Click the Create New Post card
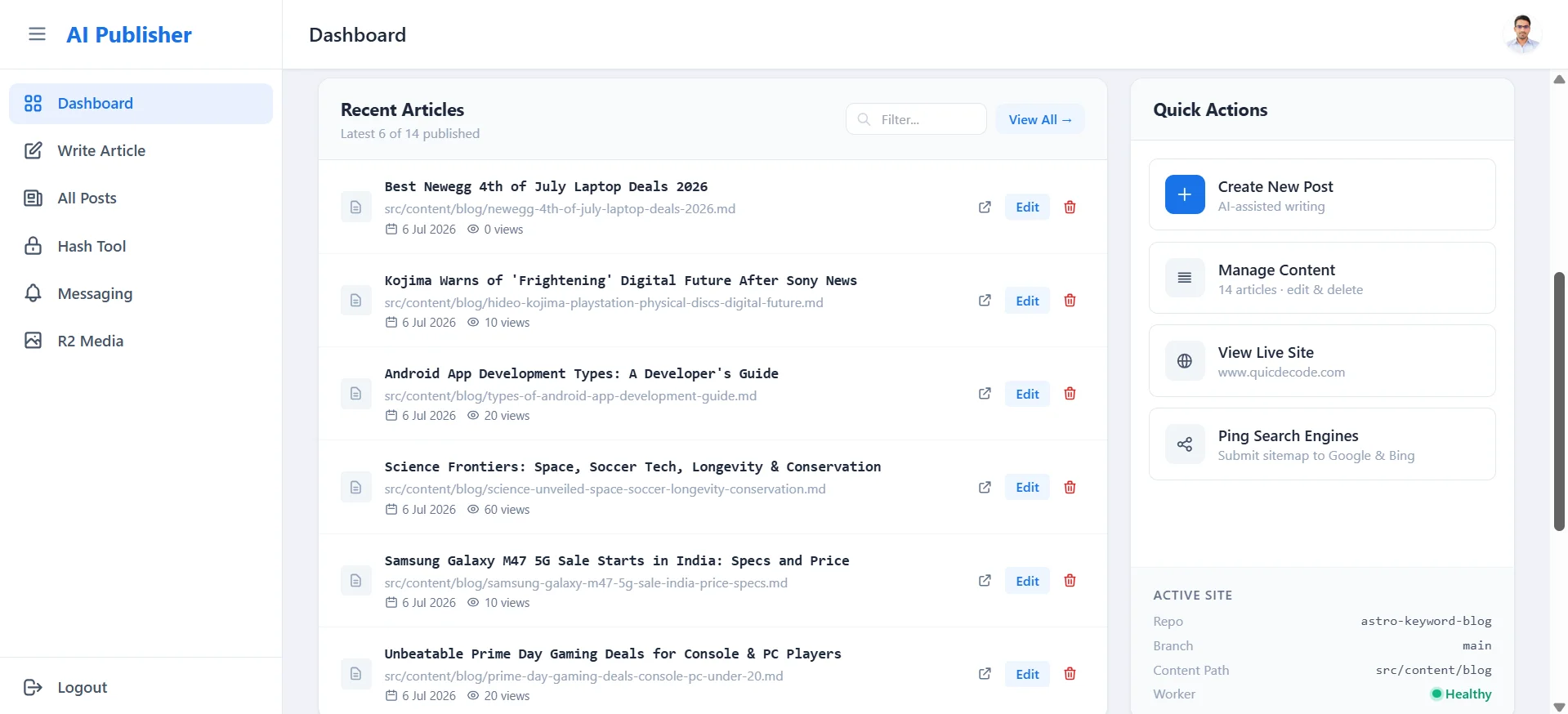The image size is (1568, 714). 1322,195
